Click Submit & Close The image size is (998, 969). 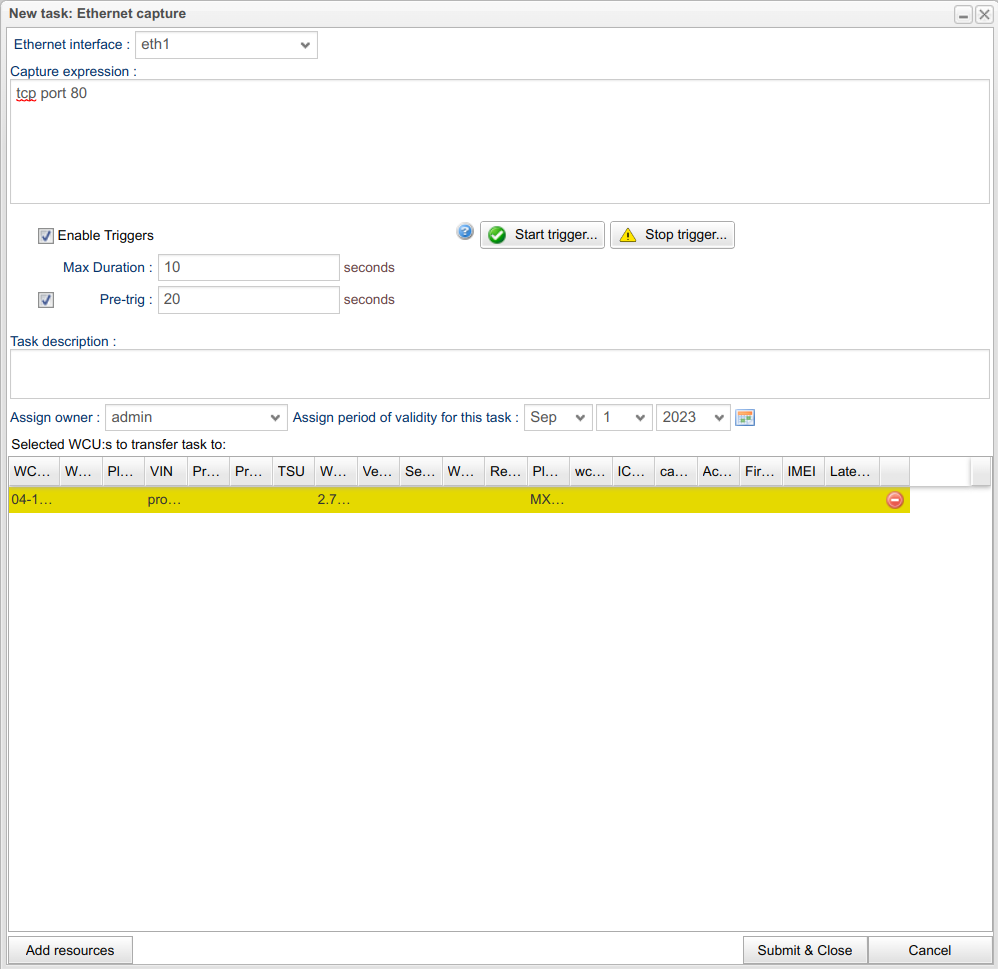(804, 950)
